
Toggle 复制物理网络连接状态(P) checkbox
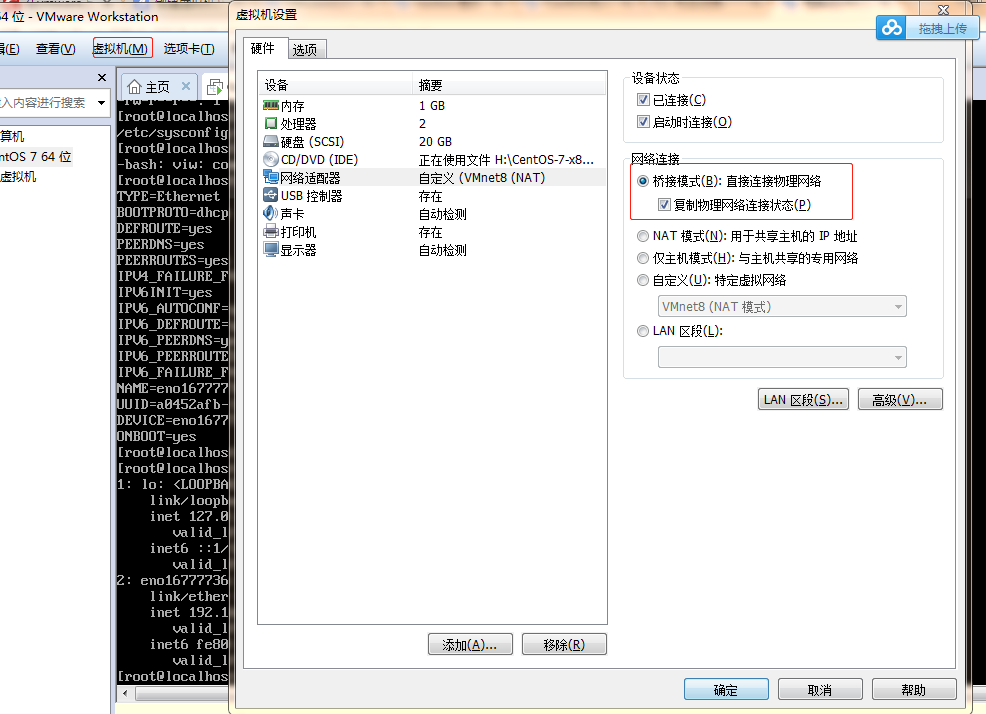(x=663, y=204)
